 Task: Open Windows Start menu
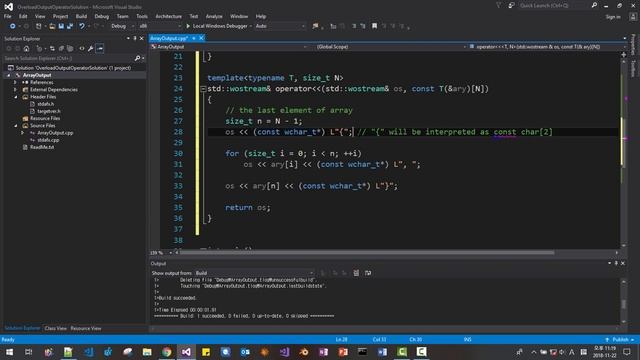(x=9, y=352)
